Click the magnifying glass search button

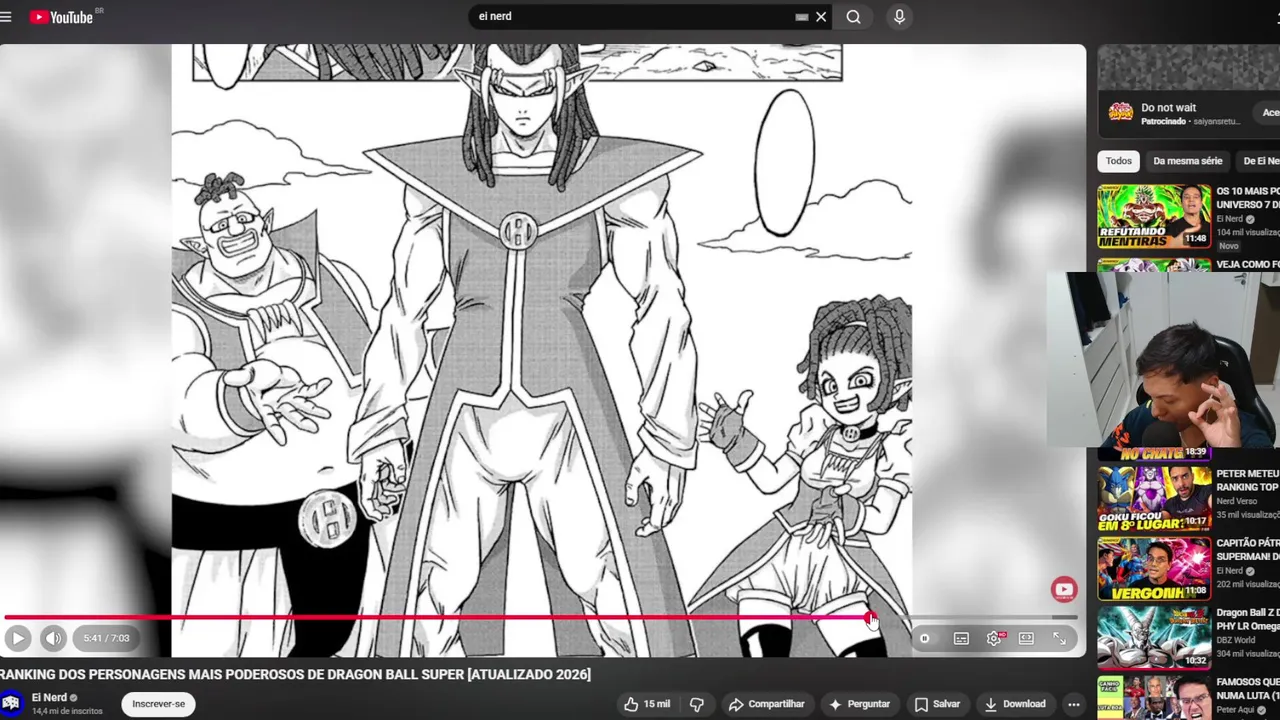tap(853, 17)
